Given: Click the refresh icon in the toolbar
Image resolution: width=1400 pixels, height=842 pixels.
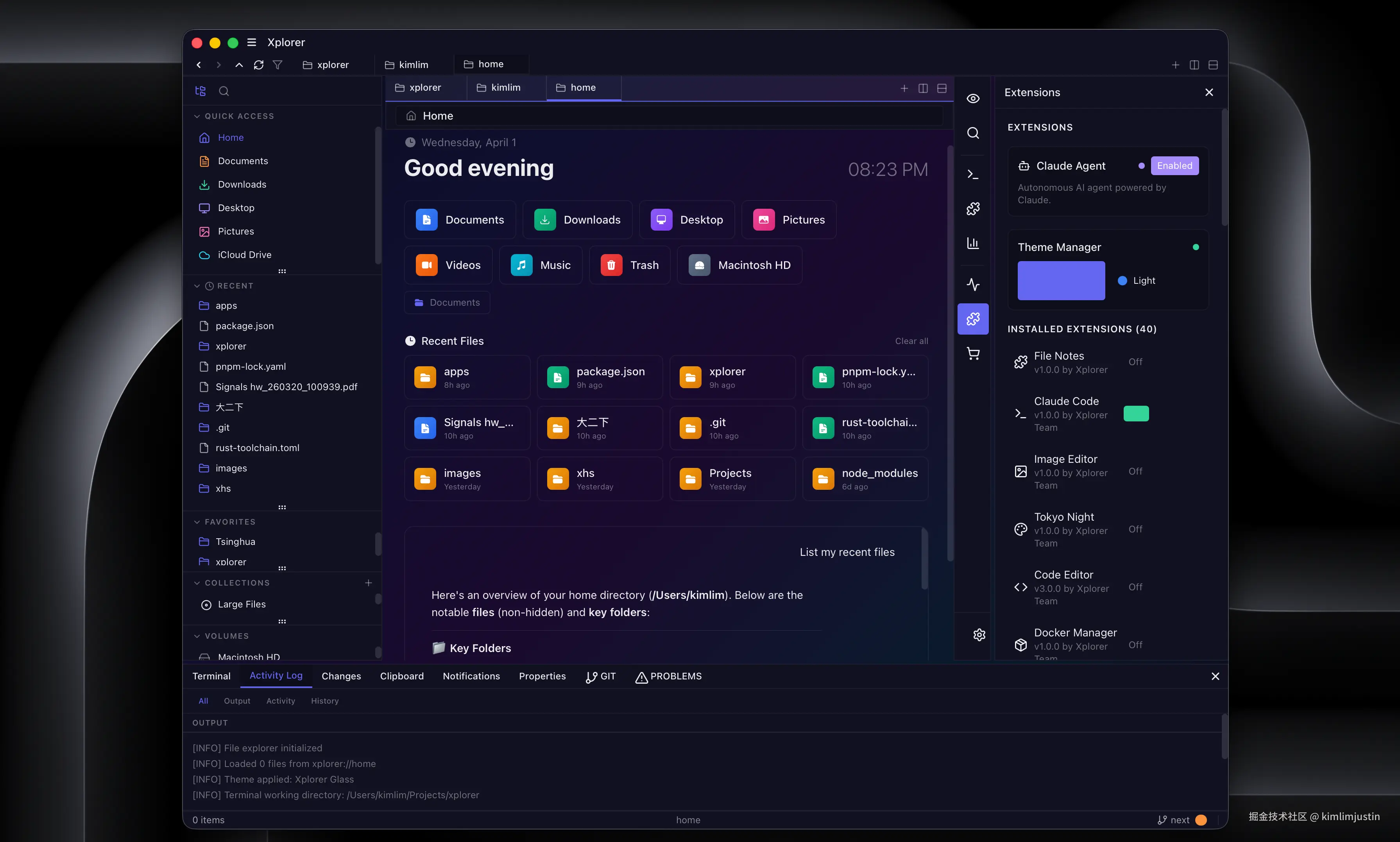Looking at the screenshot, I should (x=259, y=64).
